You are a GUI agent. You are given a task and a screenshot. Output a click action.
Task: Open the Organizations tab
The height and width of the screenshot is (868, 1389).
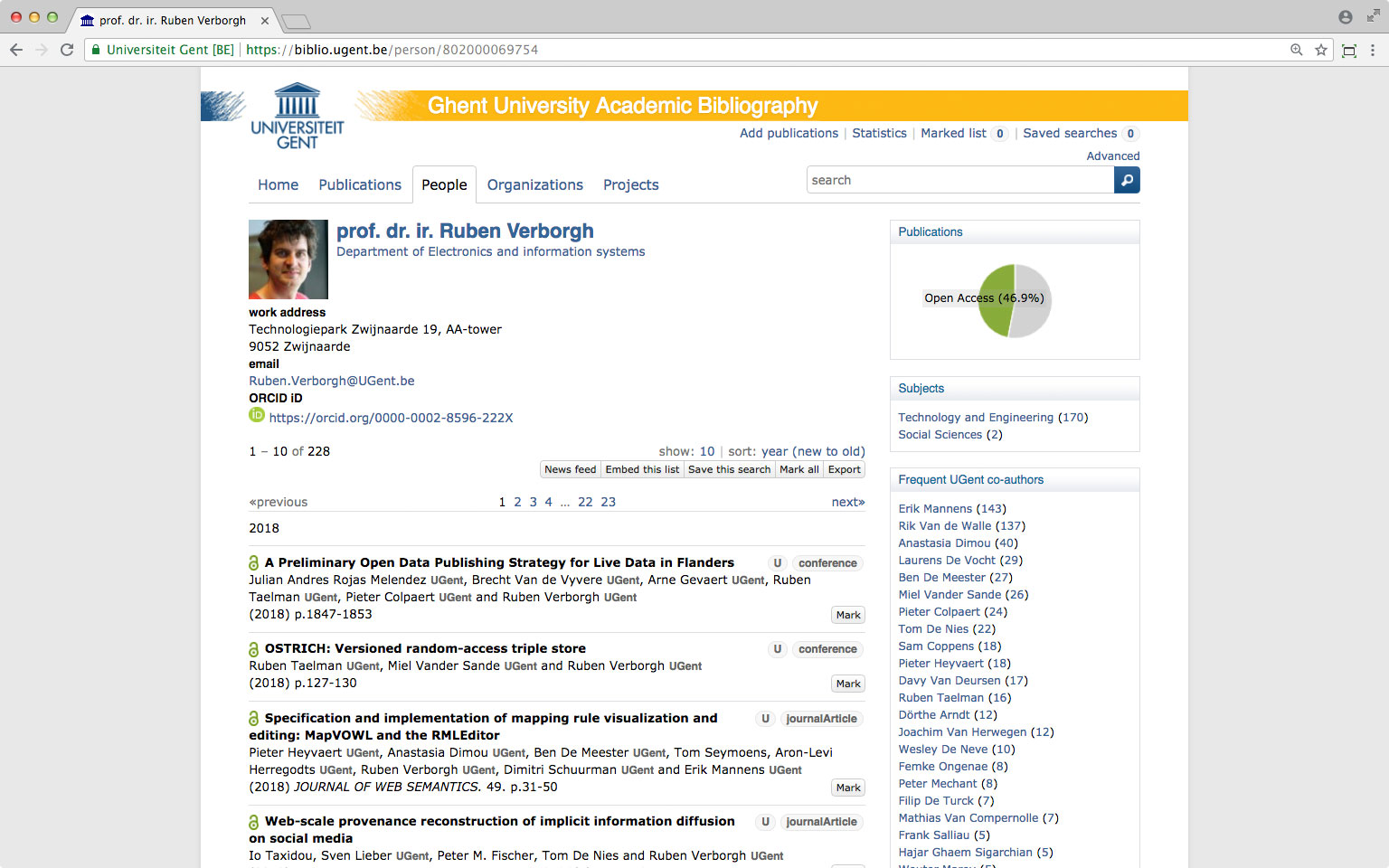(534, 184)
